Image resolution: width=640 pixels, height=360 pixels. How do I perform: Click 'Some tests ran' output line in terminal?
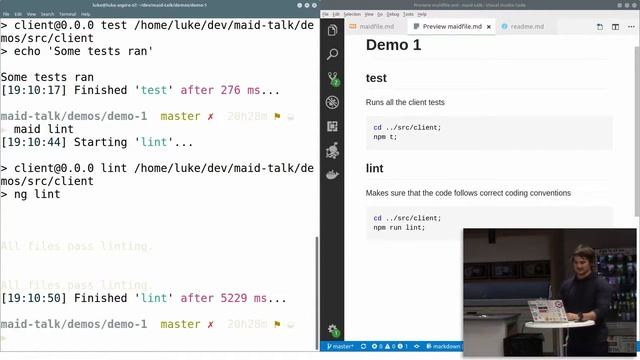(47, 77)
